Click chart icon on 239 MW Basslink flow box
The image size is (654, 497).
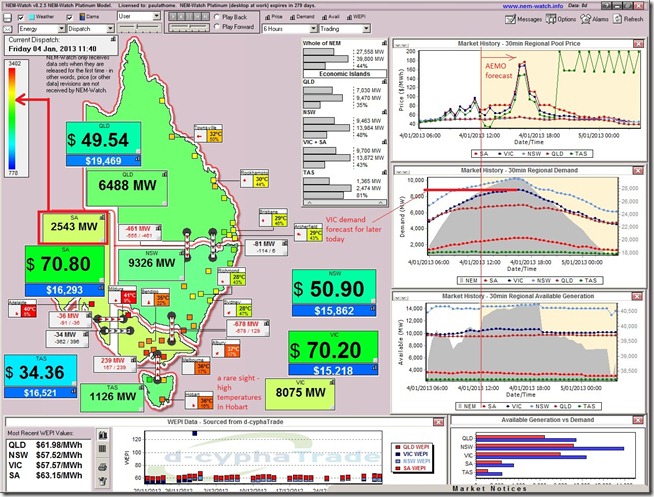pos(133,359)
